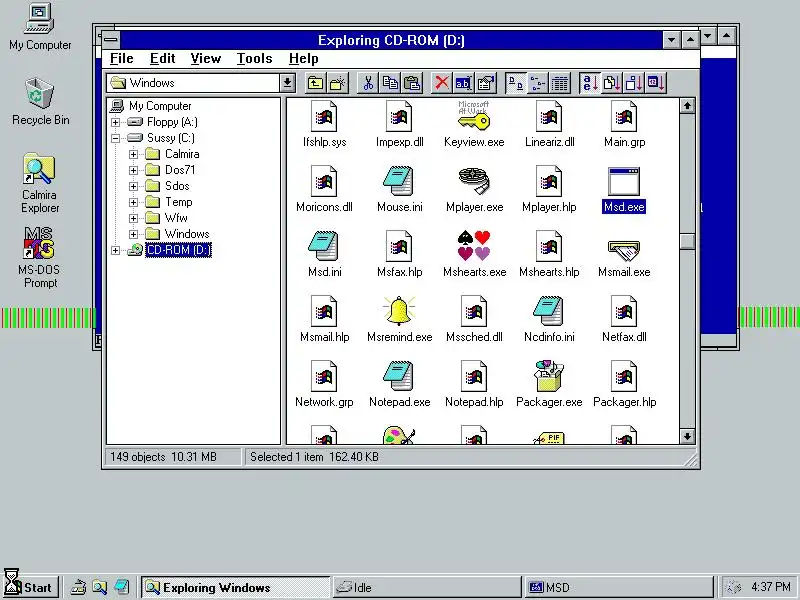This screenshot has height=600, width=800.
Task: Click the Cut scissors toolbar icon
Action: point(368,83)
